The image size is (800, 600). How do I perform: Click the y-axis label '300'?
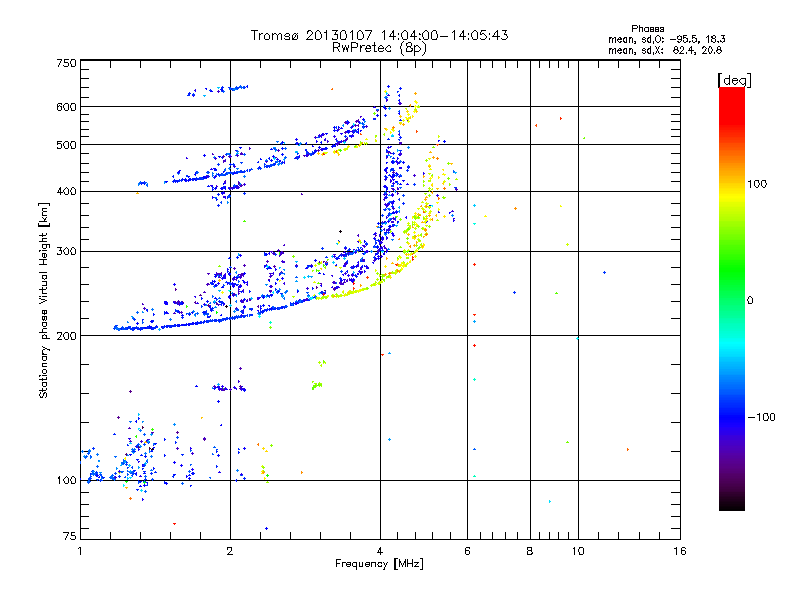(66, 252)
